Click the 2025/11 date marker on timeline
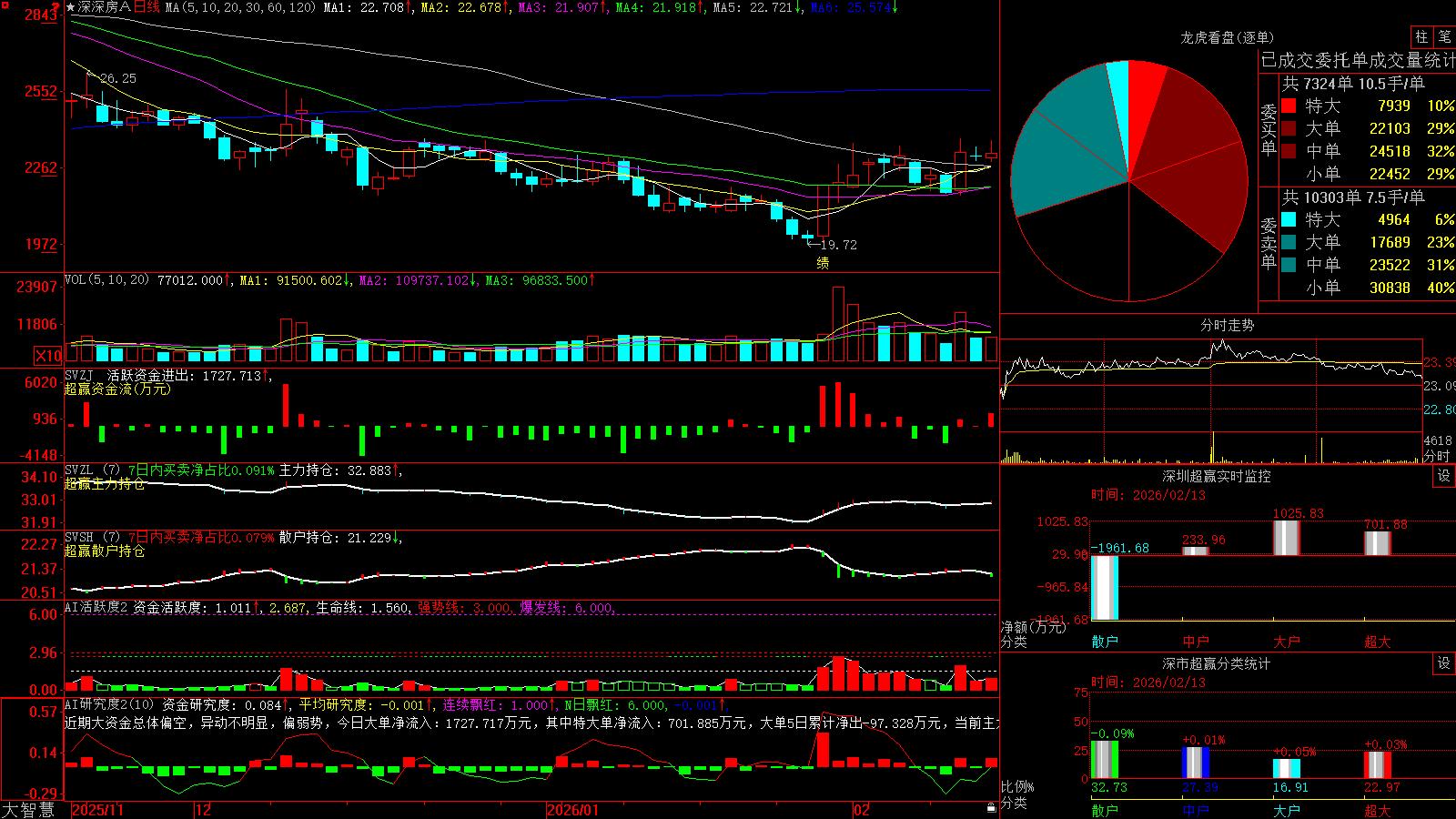Image resolution: width=1456 pixels, height=819 pixels. point(97,810)
